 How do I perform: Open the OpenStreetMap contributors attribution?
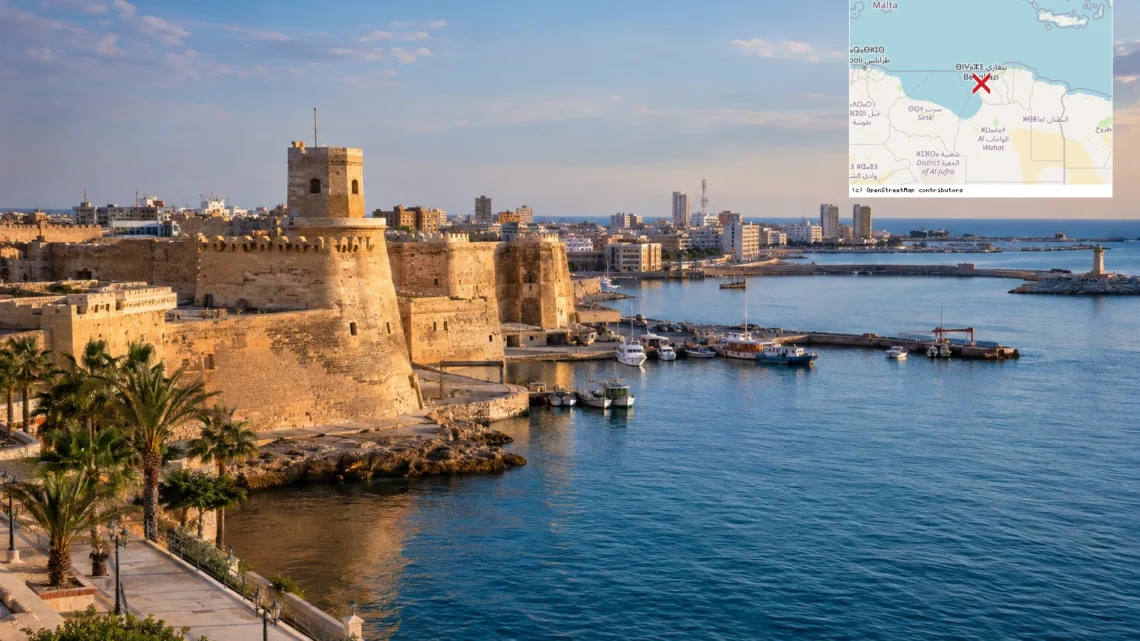(x=907, y=190)
